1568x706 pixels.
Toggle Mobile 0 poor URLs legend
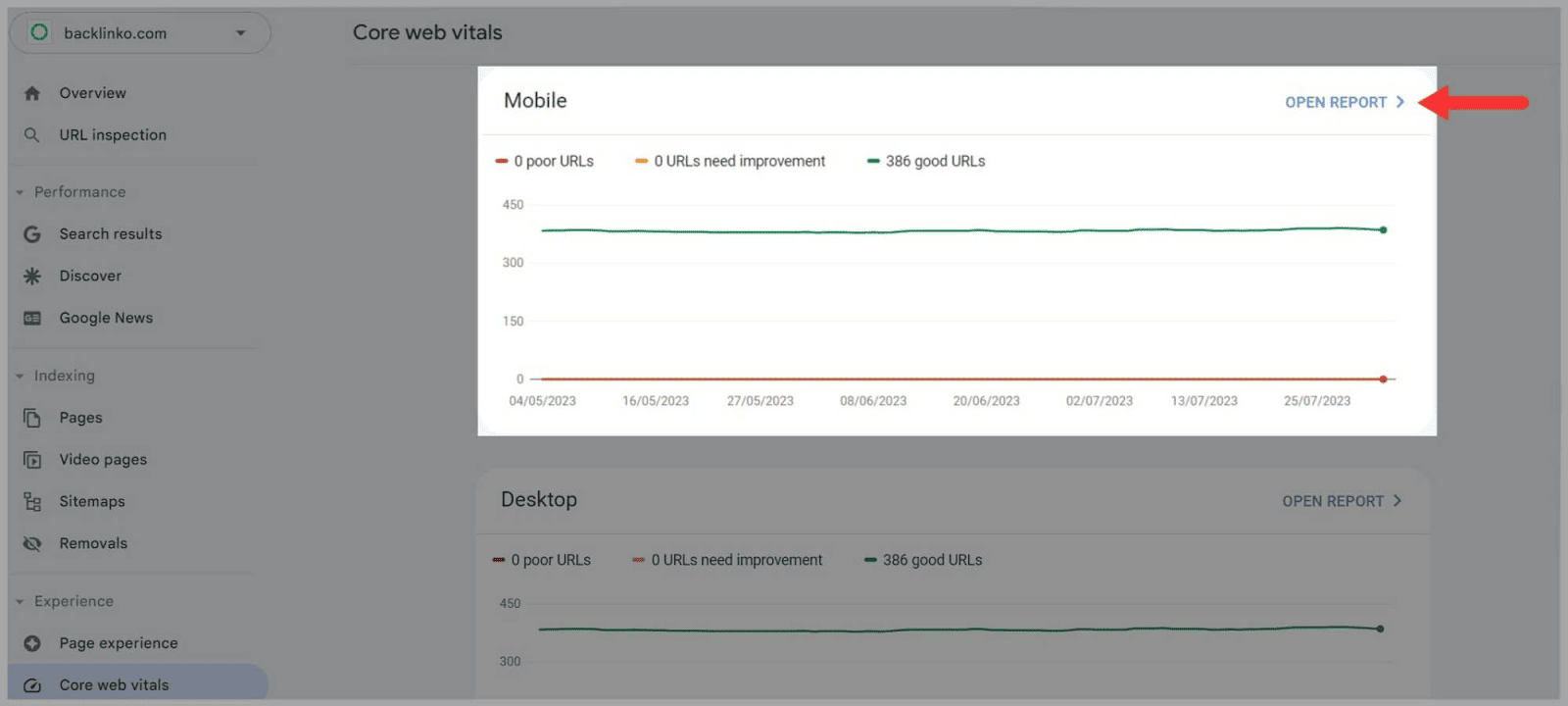click(545, 161)
